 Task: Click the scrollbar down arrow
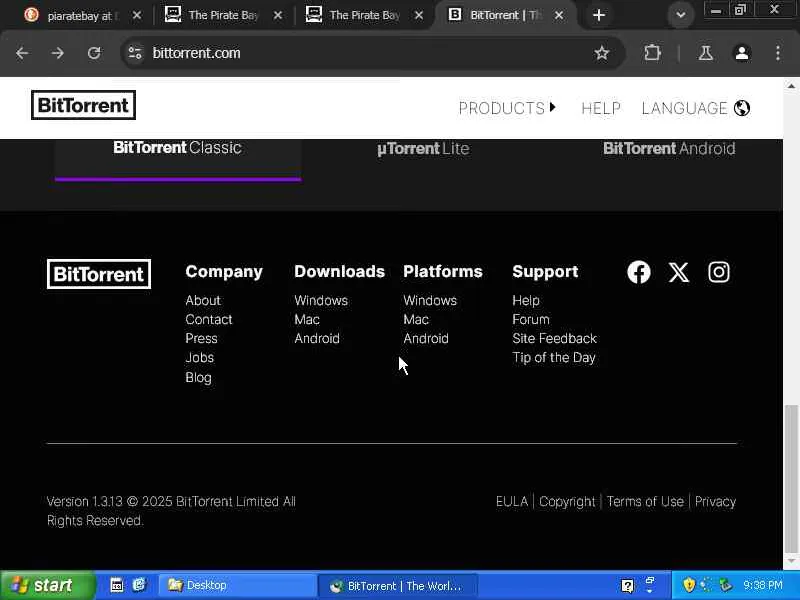(x=791, y=561)
